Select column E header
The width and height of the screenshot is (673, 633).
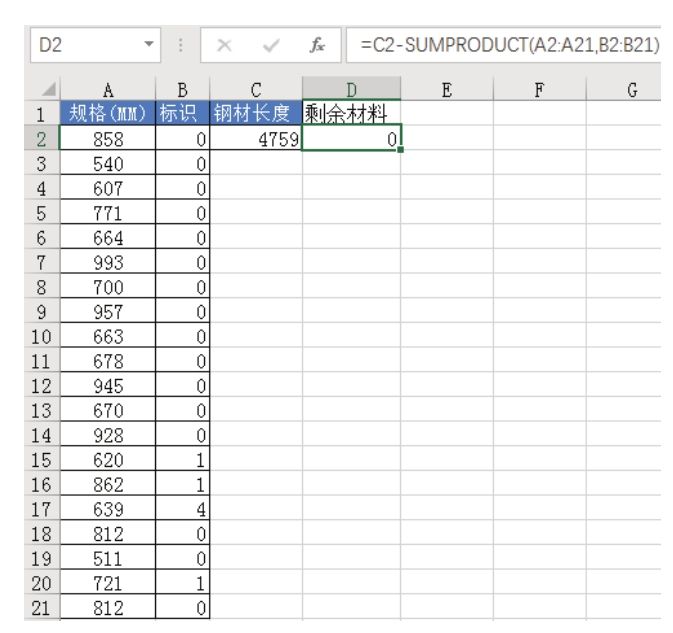coord(446,88)
